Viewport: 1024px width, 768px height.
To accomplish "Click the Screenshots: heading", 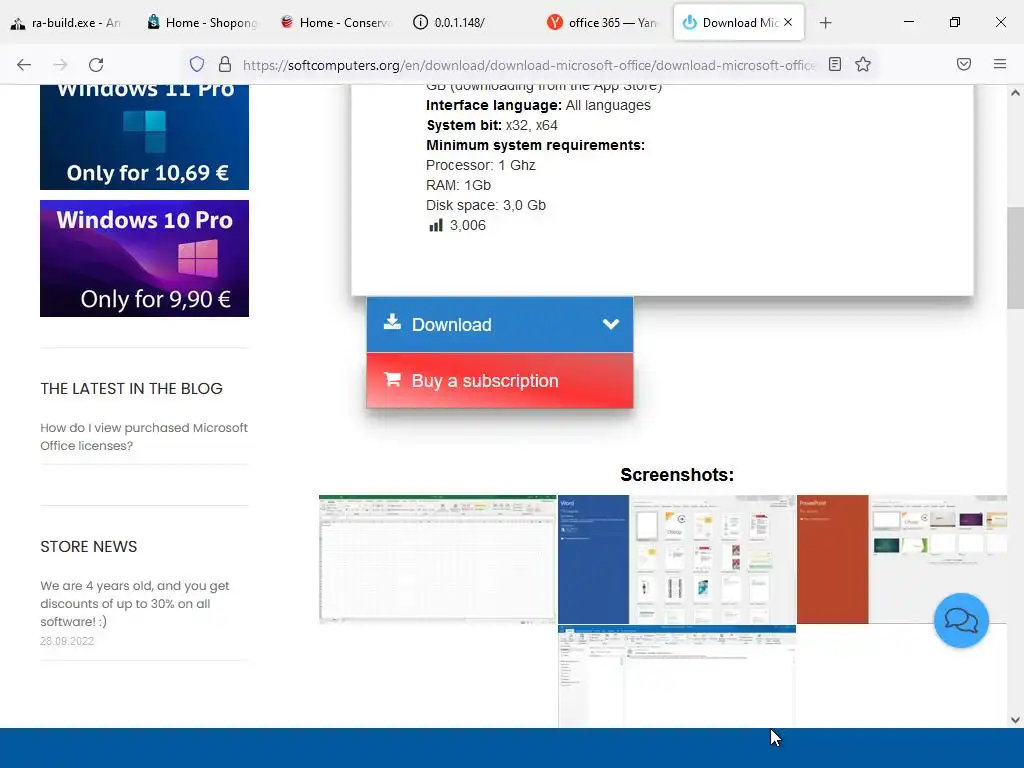I will pos(677,475).
